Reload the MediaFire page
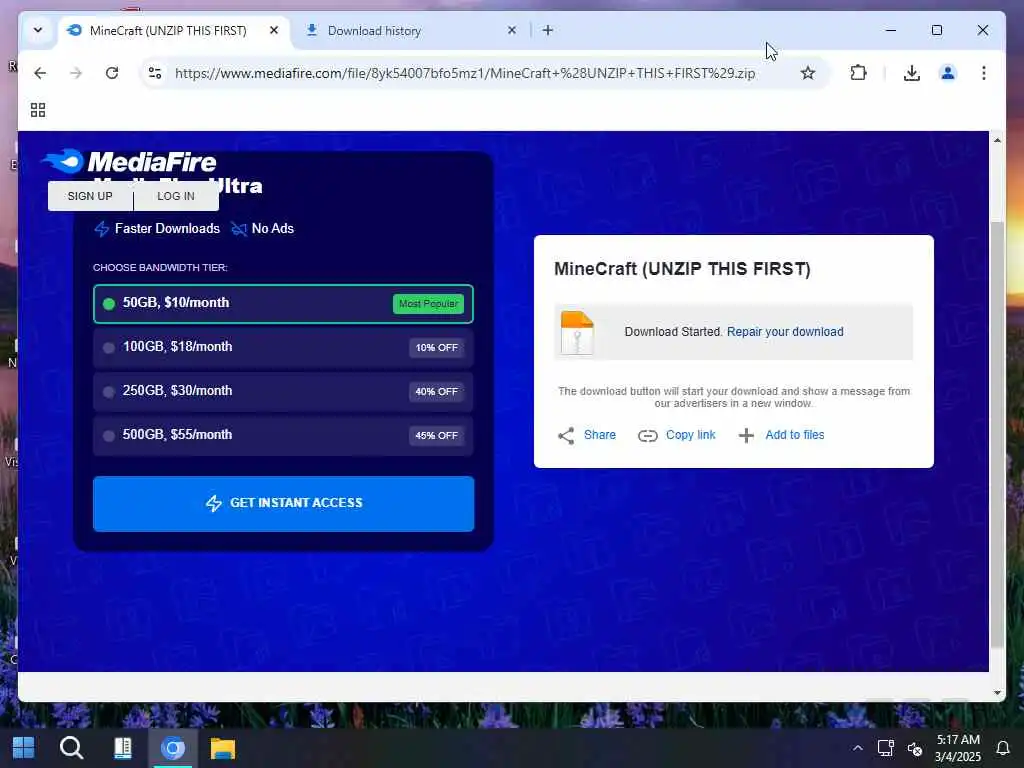Screen dimensions: 1024x768 tap(112, 73)
